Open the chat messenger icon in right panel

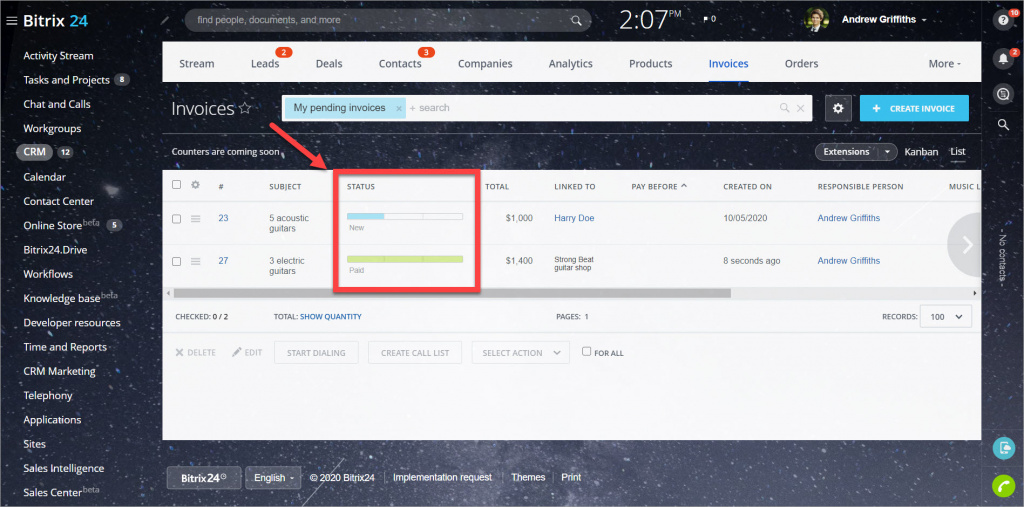(1004, 94)
